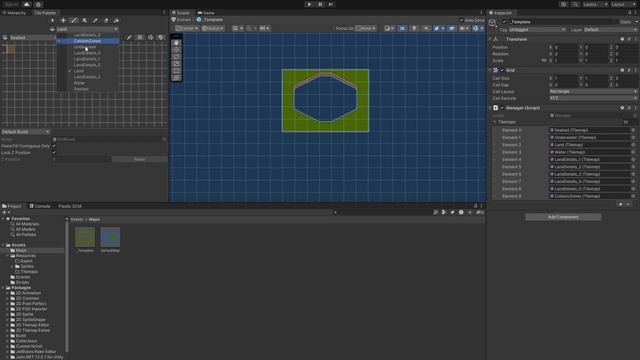
Task: Choose Seabed in tilemap list
Action: [x=88, y=89]
